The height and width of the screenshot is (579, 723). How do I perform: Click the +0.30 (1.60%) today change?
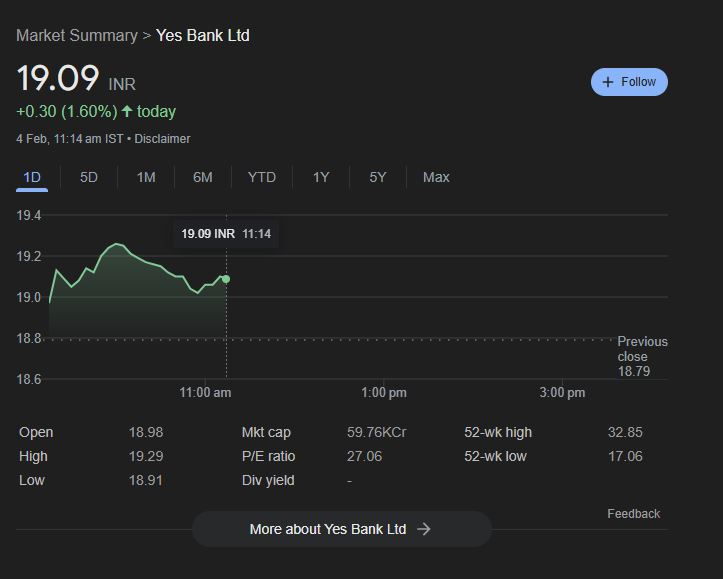(96, 112)
